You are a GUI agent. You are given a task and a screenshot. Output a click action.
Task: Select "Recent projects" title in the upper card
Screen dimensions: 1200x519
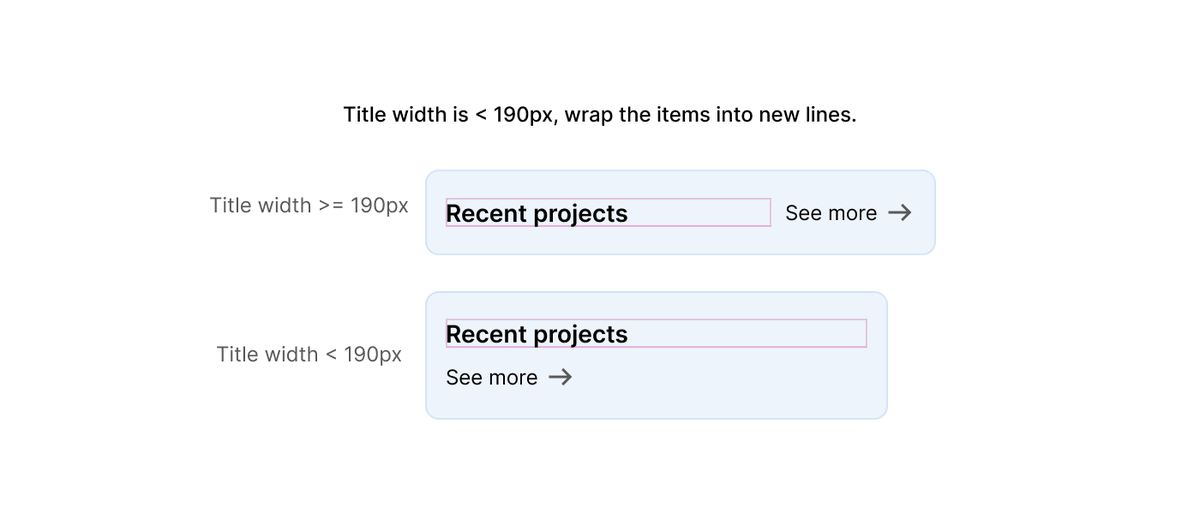537,213
